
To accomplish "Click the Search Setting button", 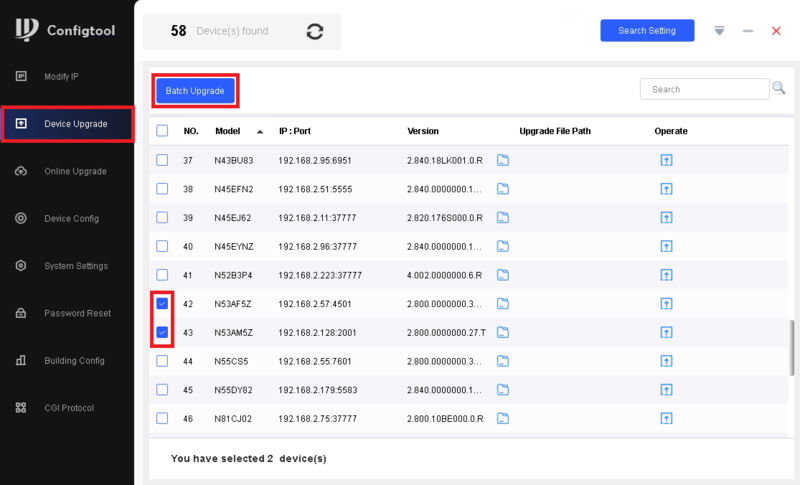I will [647, 31].
